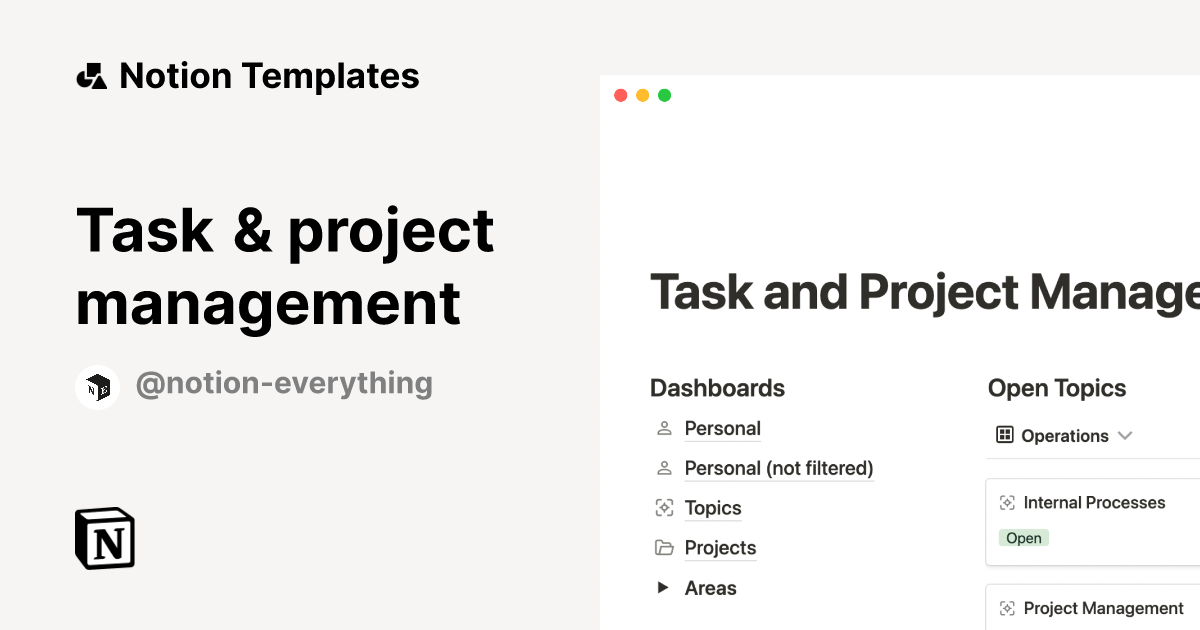Image resolution: width=1200 pixels, height=630 pixels.
Task: Open the Personal (not filtered) dashboard
Action: [x=779, y=468]
